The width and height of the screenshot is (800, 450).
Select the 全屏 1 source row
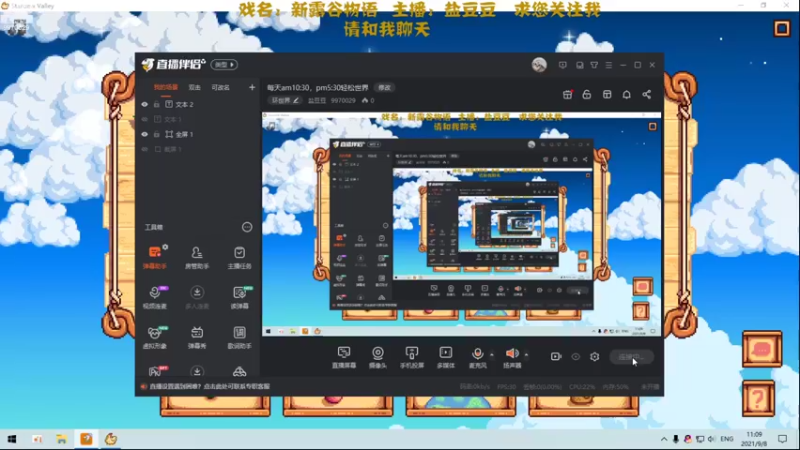click(x=197, y=134)
